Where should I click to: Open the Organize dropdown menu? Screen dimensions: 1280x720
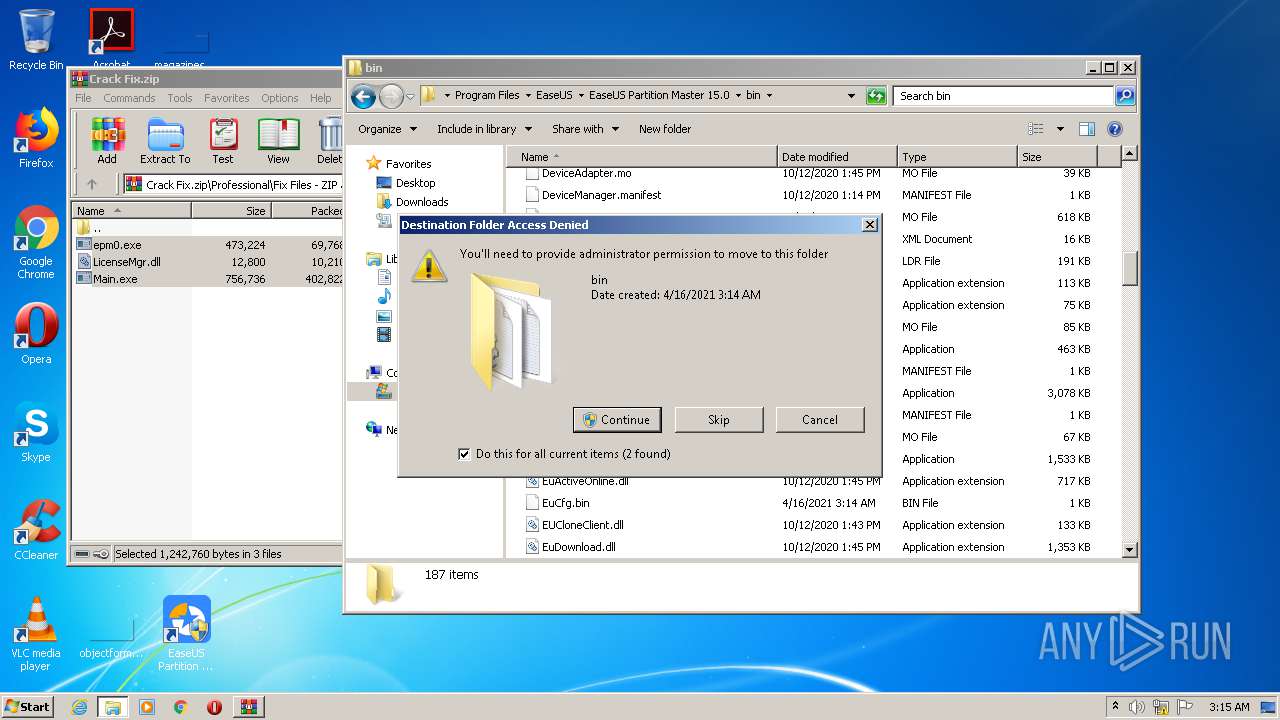387,129
